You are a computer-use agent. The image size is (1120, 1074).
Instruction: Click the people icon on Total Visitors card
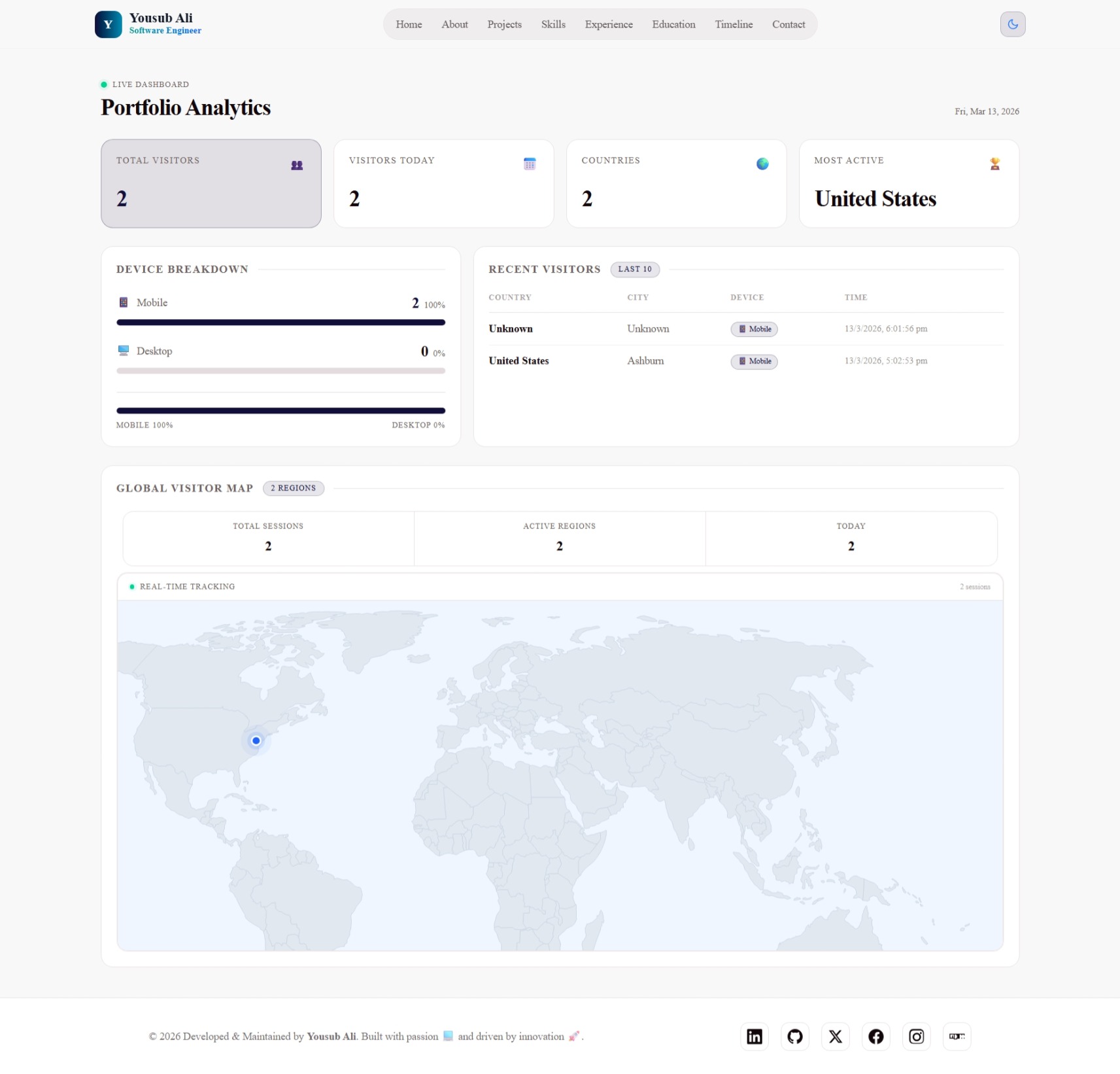click(x=297, y=165)
